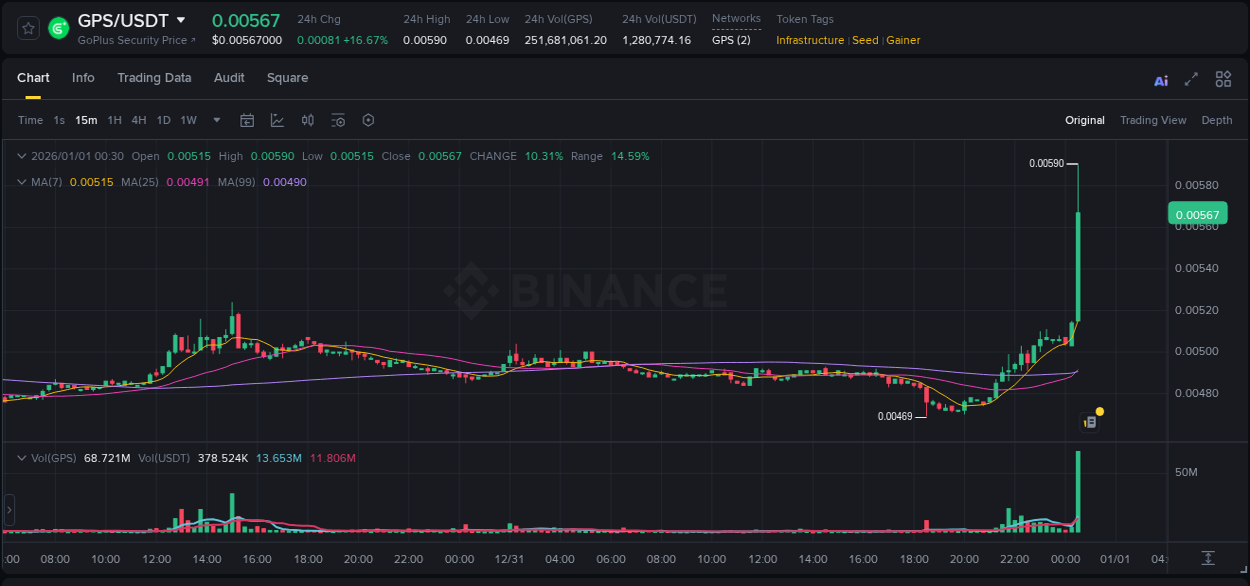1250x586 pixels.
Task: Open the GPS/USDT pair selector dropdown
Action: (x=180, y=20)
